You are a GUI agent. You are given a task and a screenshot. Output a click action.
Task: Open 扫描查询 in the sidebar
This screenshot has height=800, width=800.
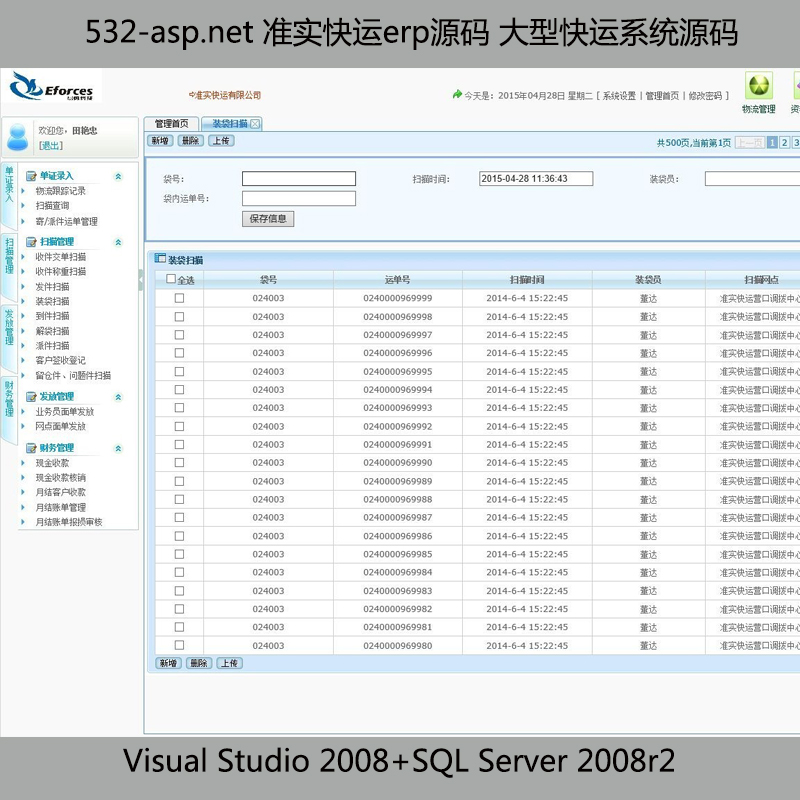click(53, 206)
